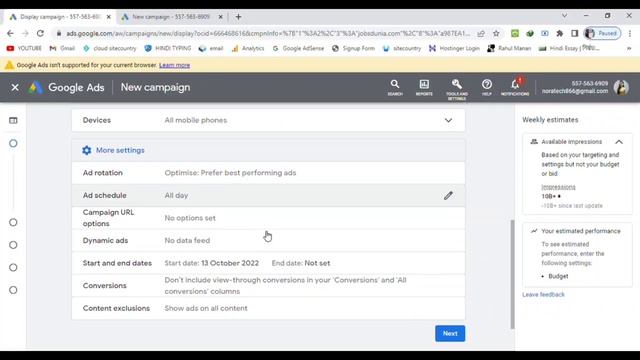Open the Notifications bell
Image resolution: width=640 pixels, height=360 pixels.
[515, 87]
